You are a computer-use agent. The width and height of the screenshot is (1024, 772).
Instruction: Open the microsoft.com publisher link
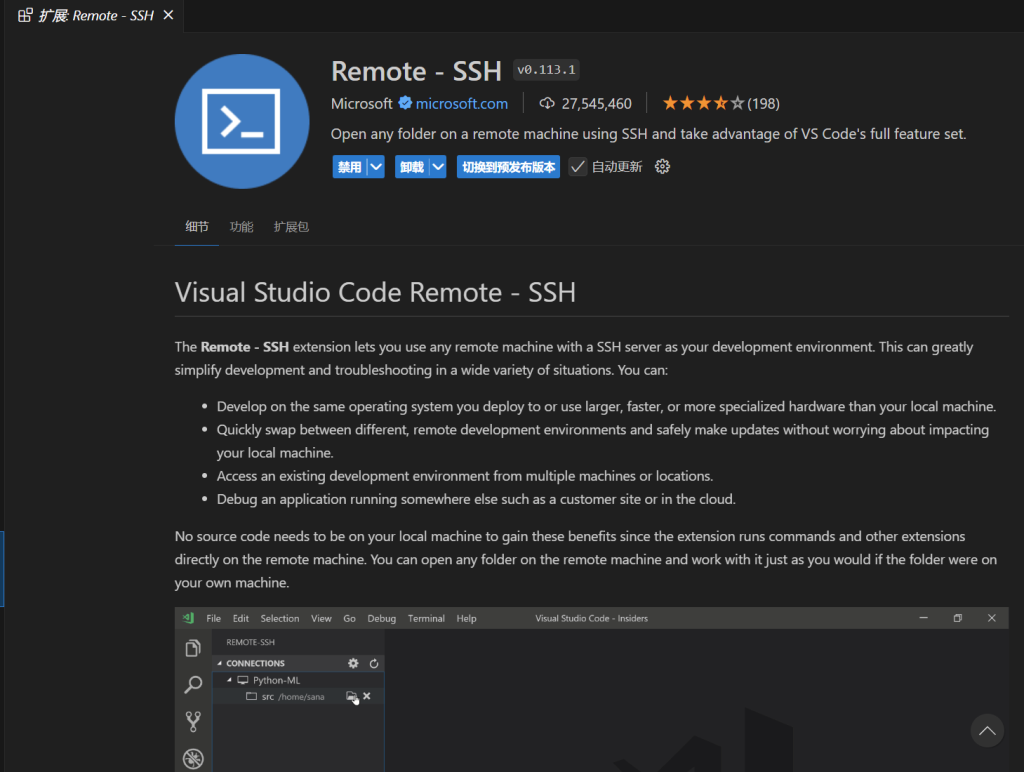[x=462, y=104]
